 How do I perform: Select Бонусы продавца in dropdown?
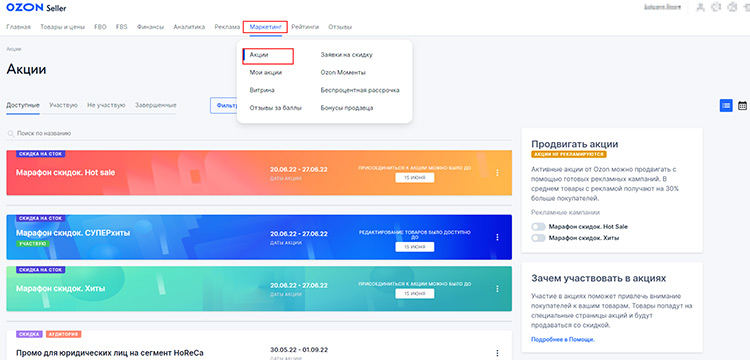[347, 108]
